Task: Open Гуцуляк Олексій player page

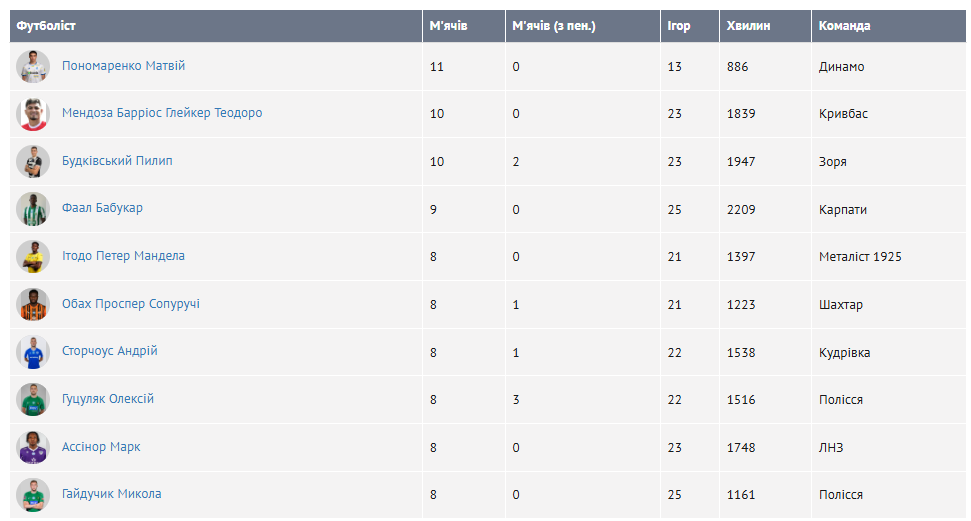Action: [108, 399]
